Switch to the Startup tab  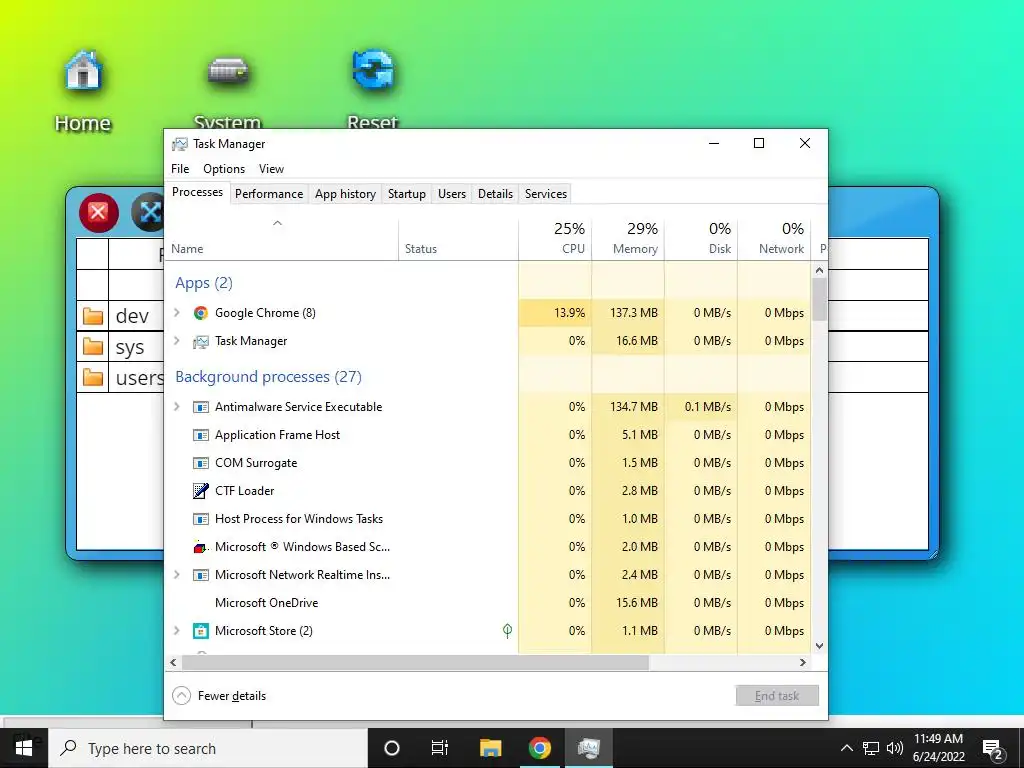pos(406,194)
